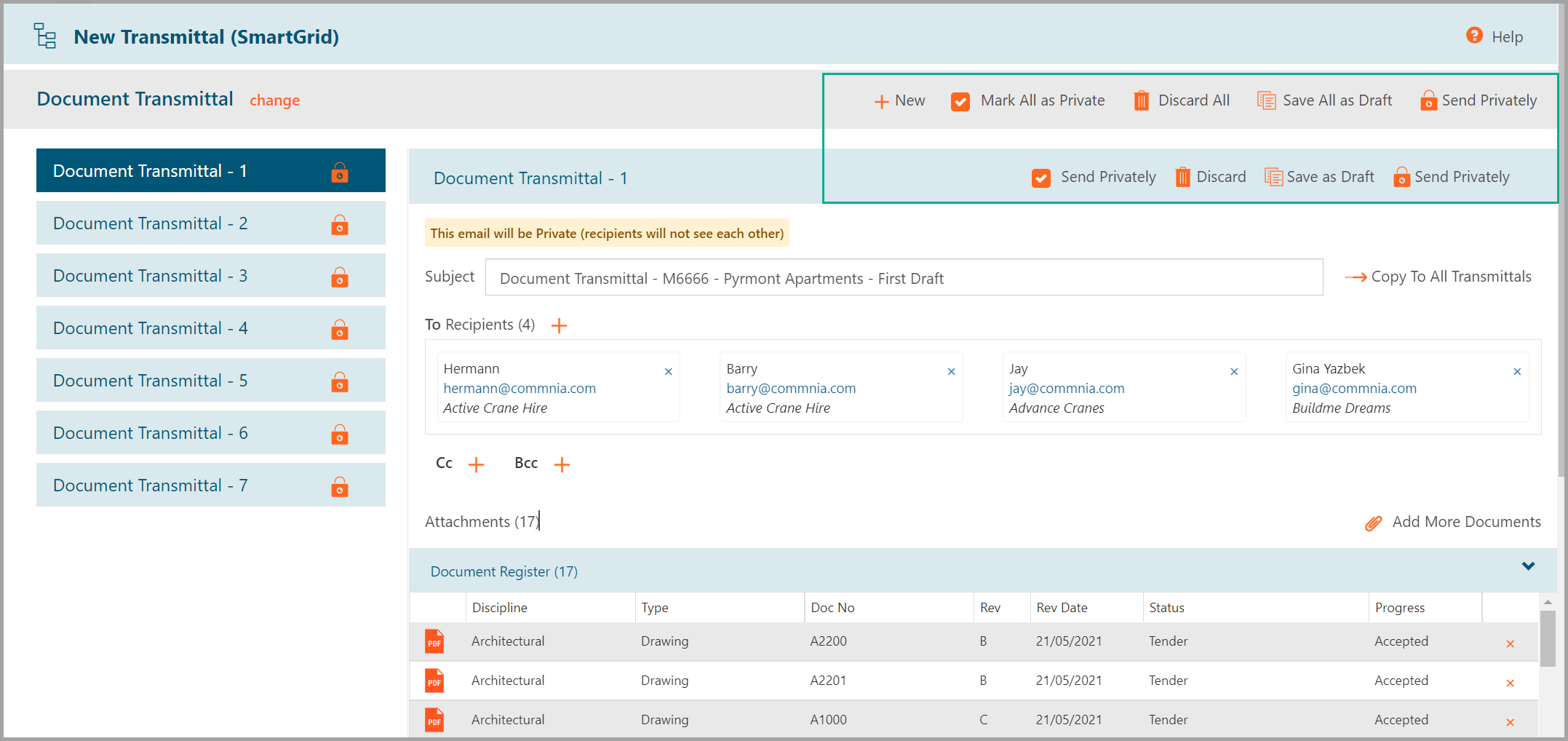1568x741 pixels.
Task: Click the Discard All trash icon
Action: [1141, 100]
